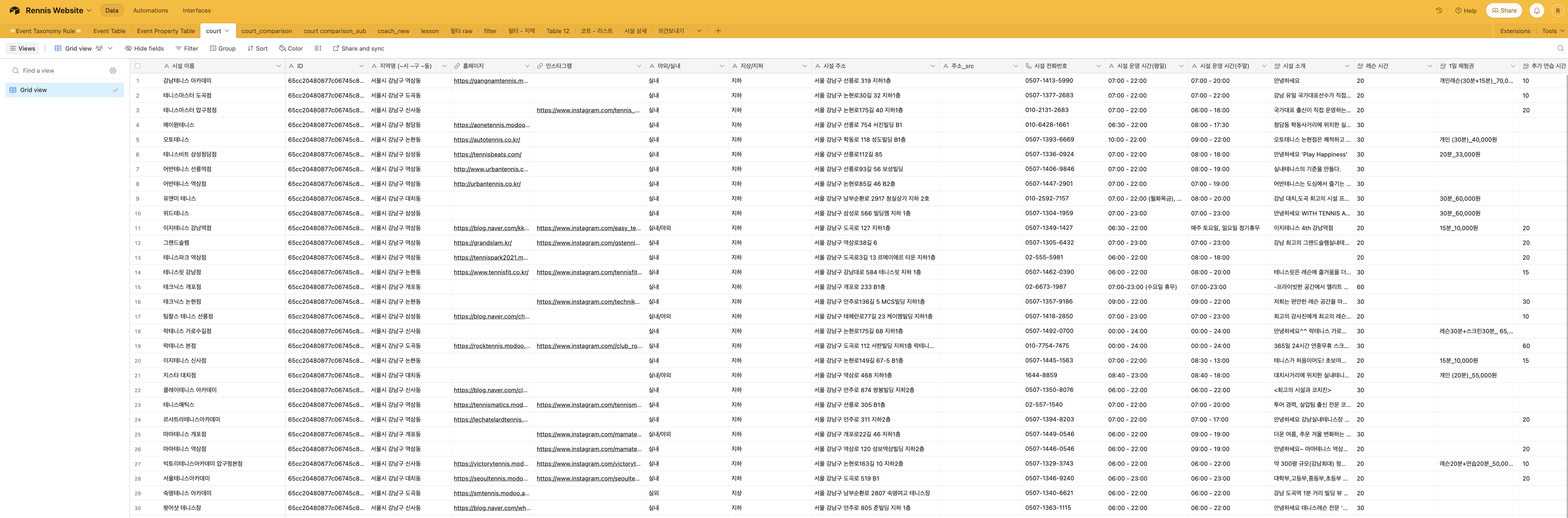Open base history clock icon
The height and width of the screenshot is (518, 1568).
pos(1439,10)
